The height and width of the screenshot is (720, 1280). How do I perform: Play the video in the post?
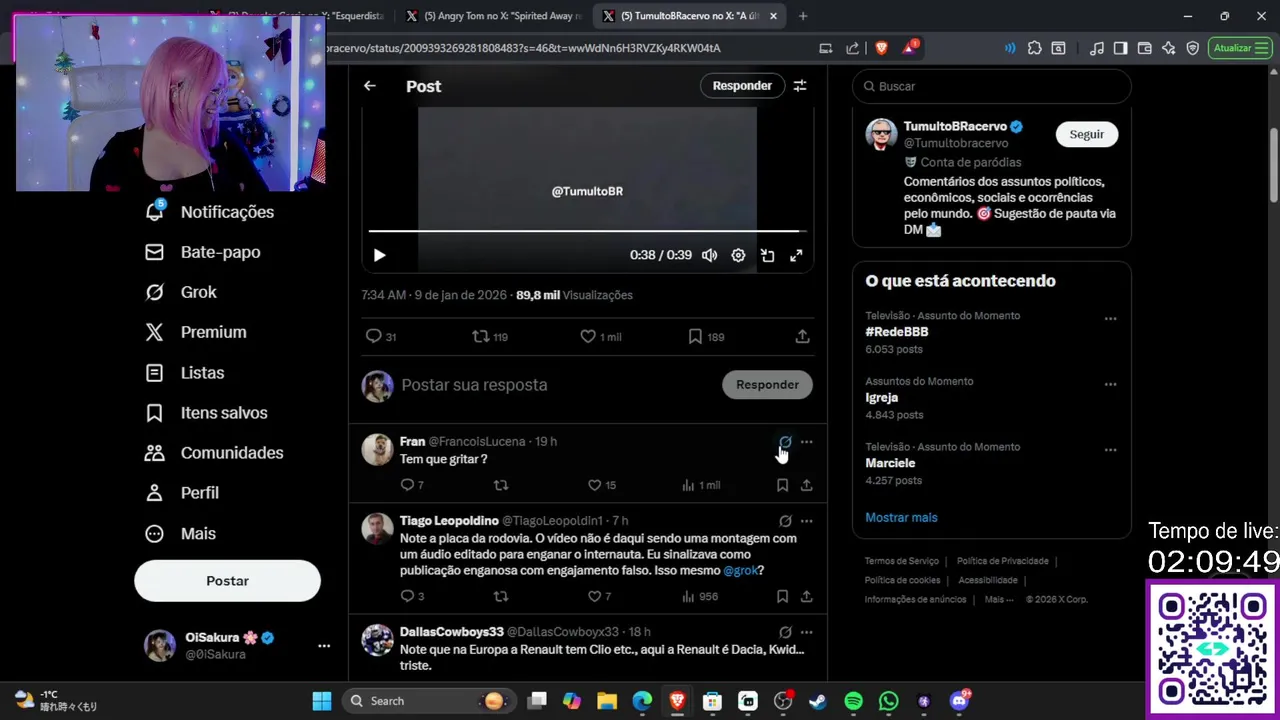tap(379, 255)
